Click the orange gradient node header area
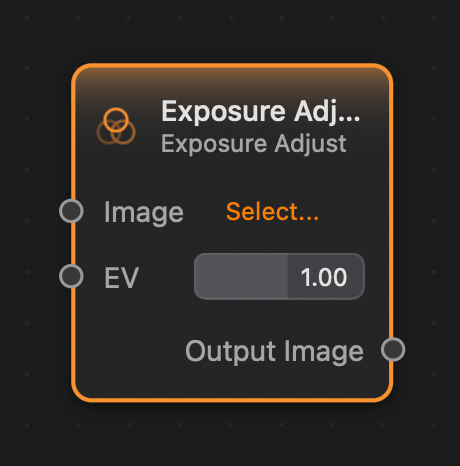Image resolution: width=460 pixels, height=466 pixels. 232,82
